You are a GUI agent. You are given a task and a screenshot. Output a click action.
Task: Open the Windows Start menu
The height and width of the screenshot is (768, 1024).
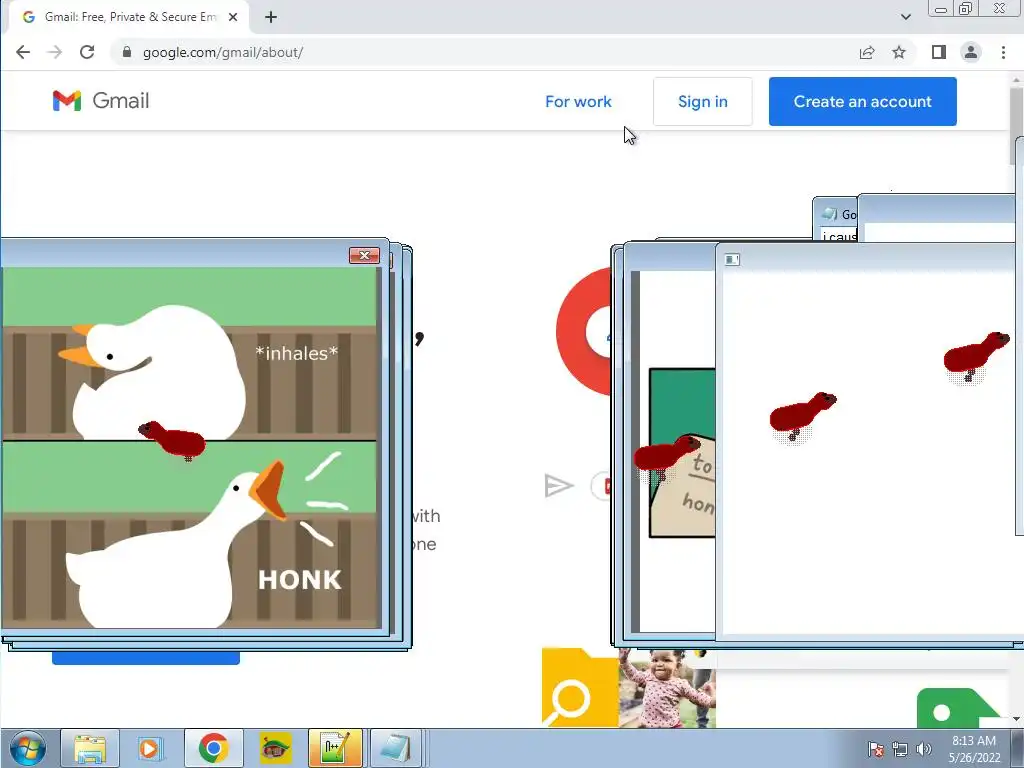[x=27, y=748]
